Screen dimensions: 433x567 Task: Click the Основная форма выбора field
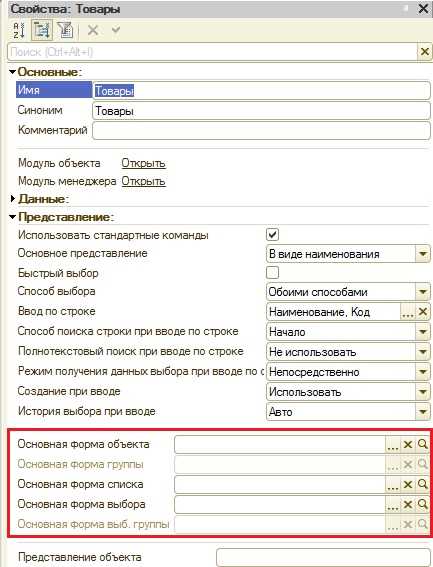(280, 504)
